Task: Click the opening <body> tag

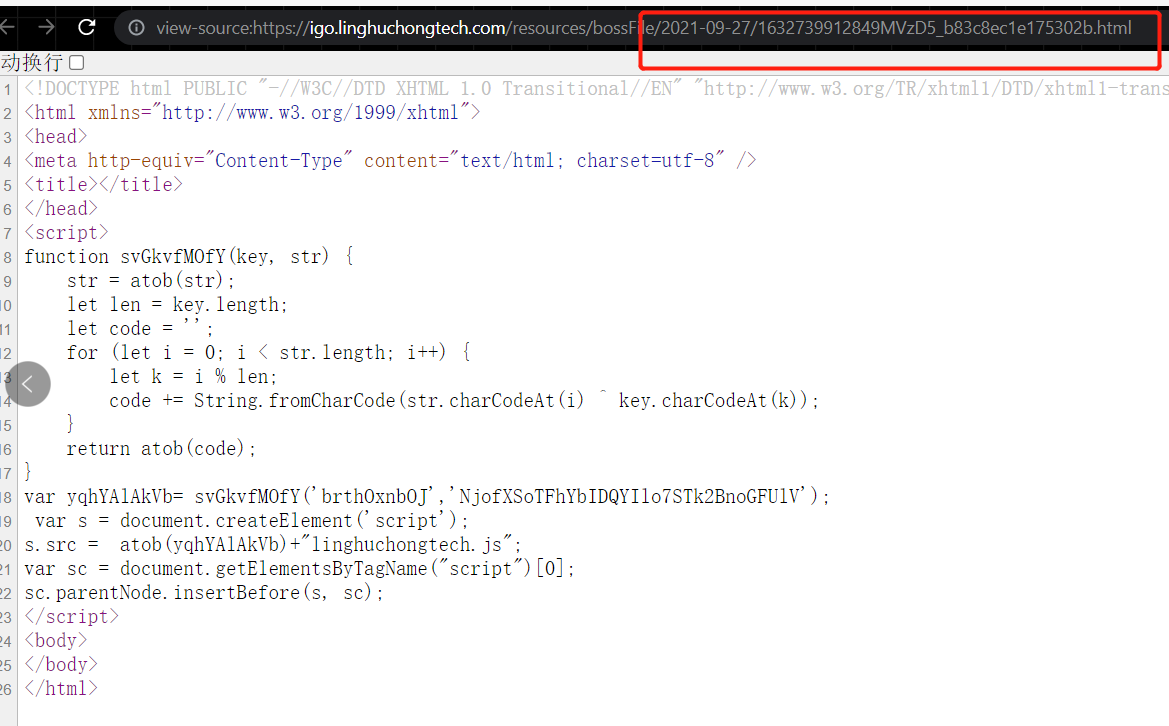Action: 56,640
